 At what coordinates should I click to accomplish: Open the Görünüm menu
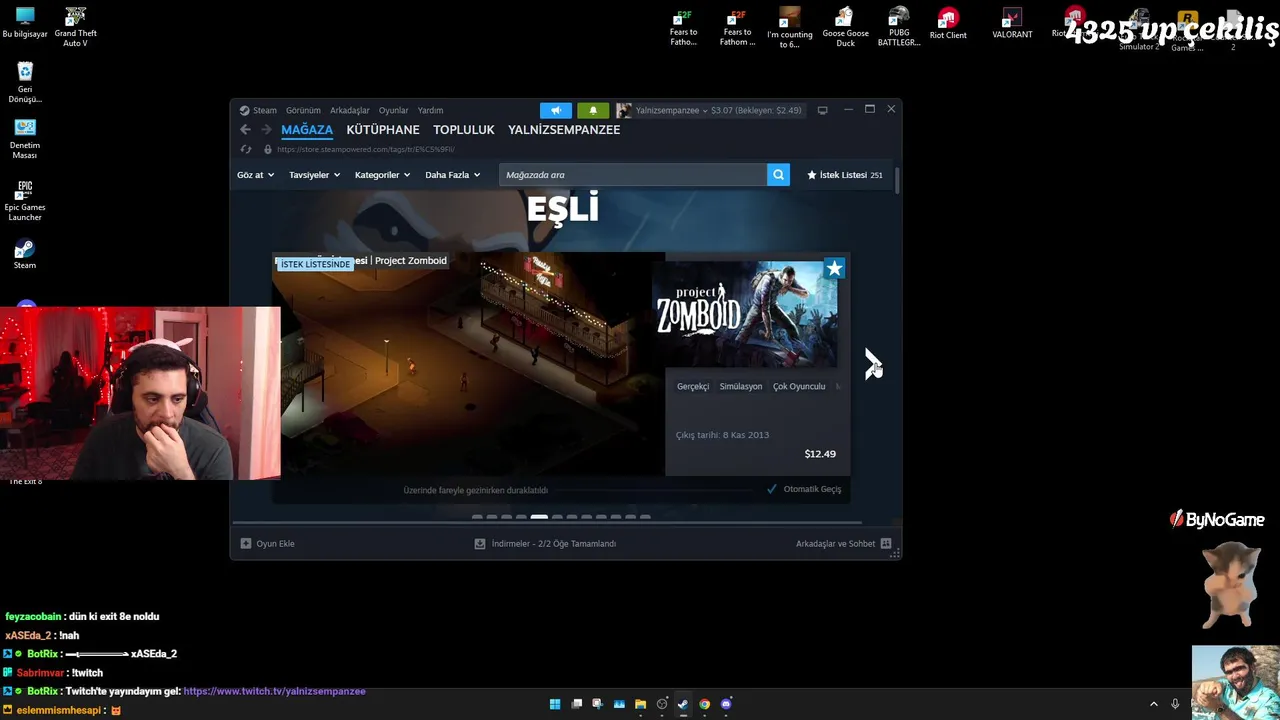pyautogui.click(x=303, y=111)
